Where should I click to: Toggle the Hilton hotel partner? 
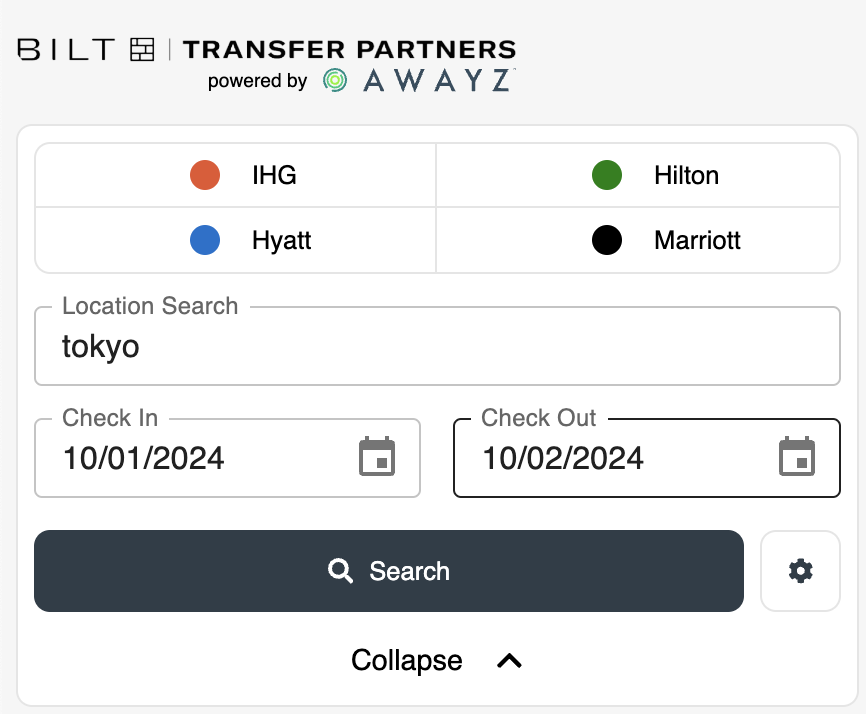tap(637, 175)
